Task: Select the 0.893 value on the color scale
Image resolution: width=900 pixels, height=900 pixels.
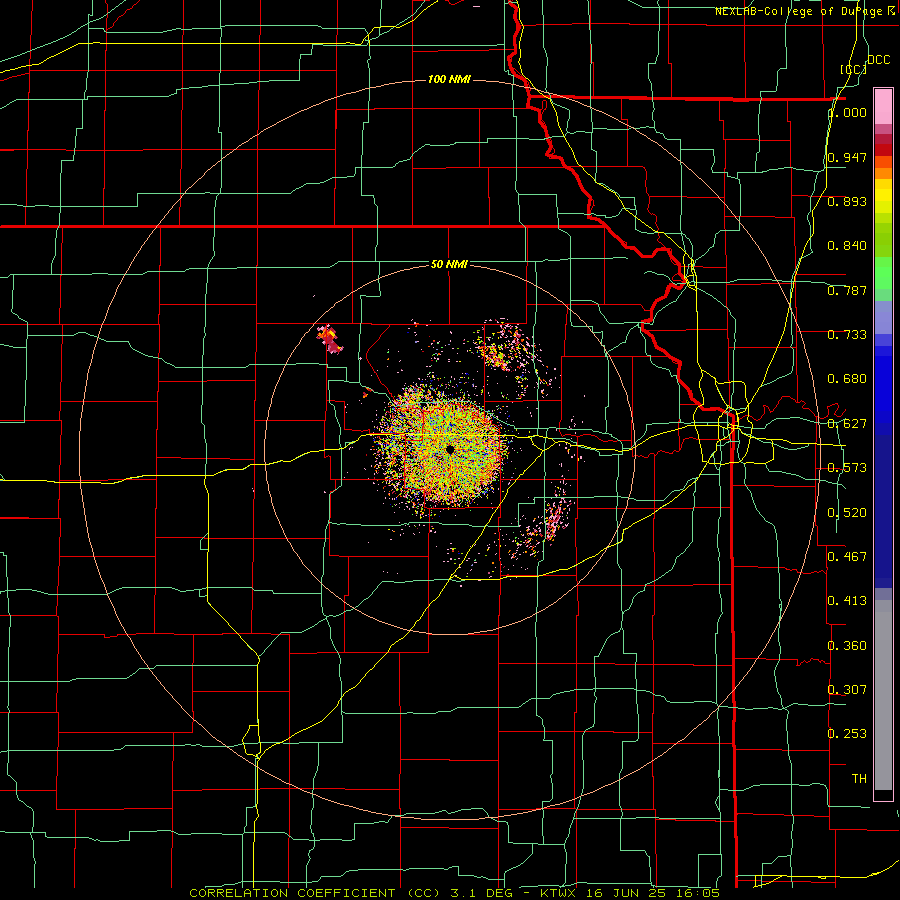Action: pyautogui.click(x=848, y=201)
